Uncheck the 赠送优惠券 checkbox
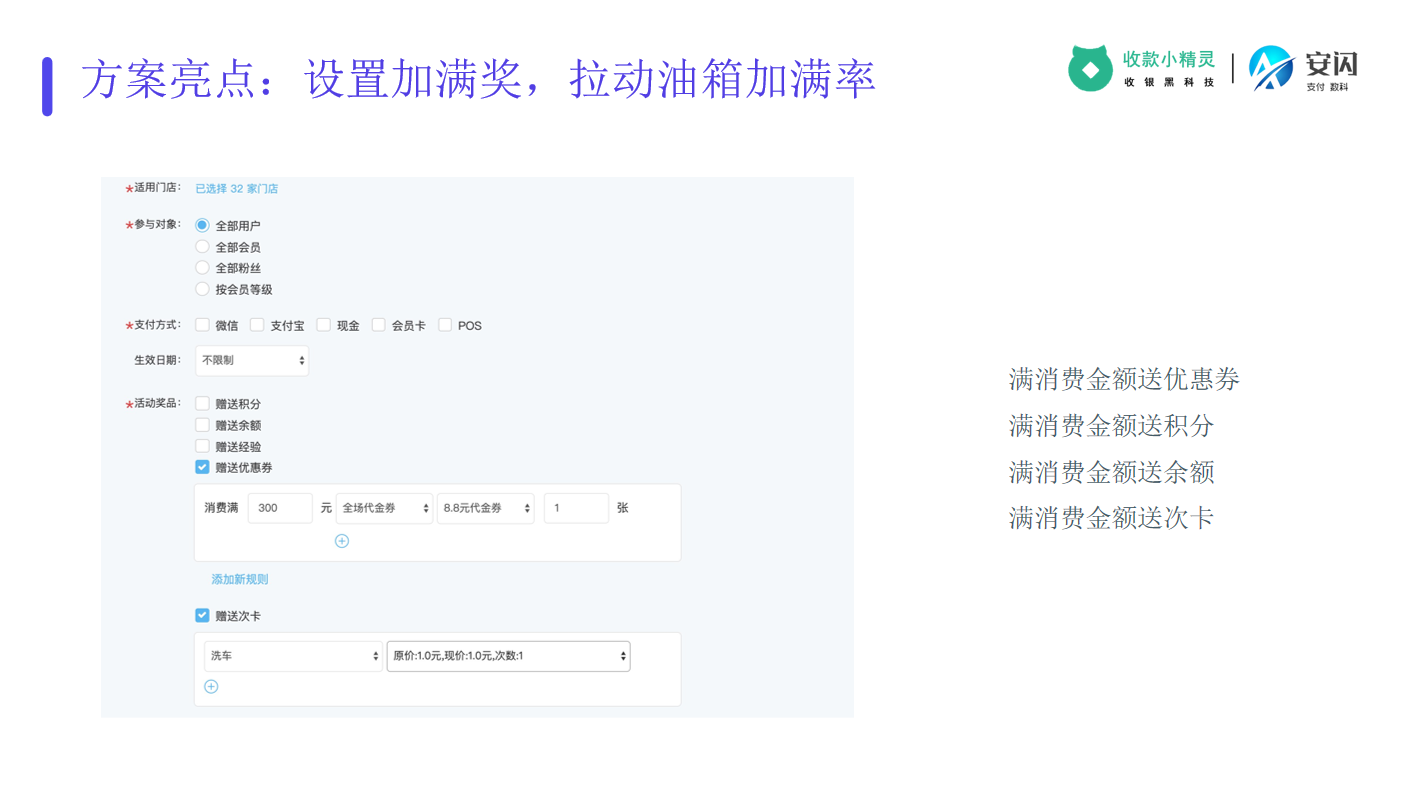The width and height of the screenshot is (1416, 795). click(202, 467)
